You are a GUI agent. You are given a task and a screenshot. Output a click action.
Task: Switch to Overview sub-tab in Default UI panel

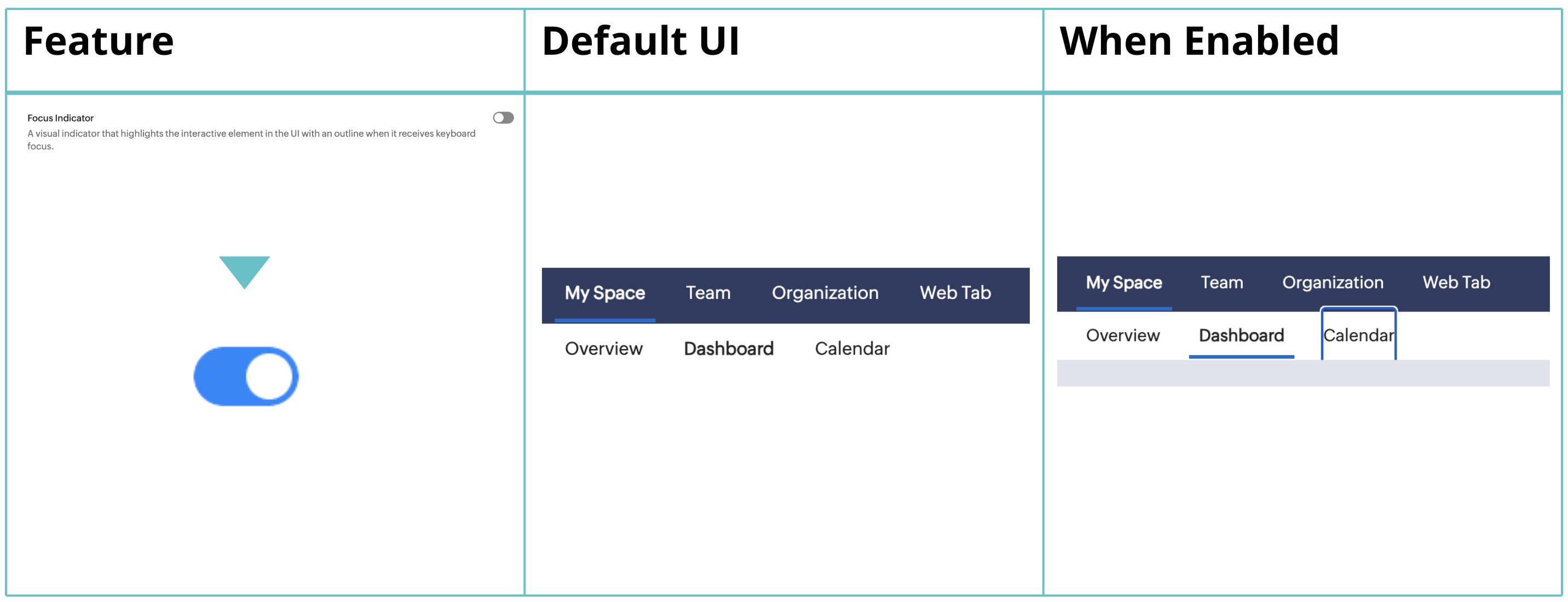coord(603,349)
